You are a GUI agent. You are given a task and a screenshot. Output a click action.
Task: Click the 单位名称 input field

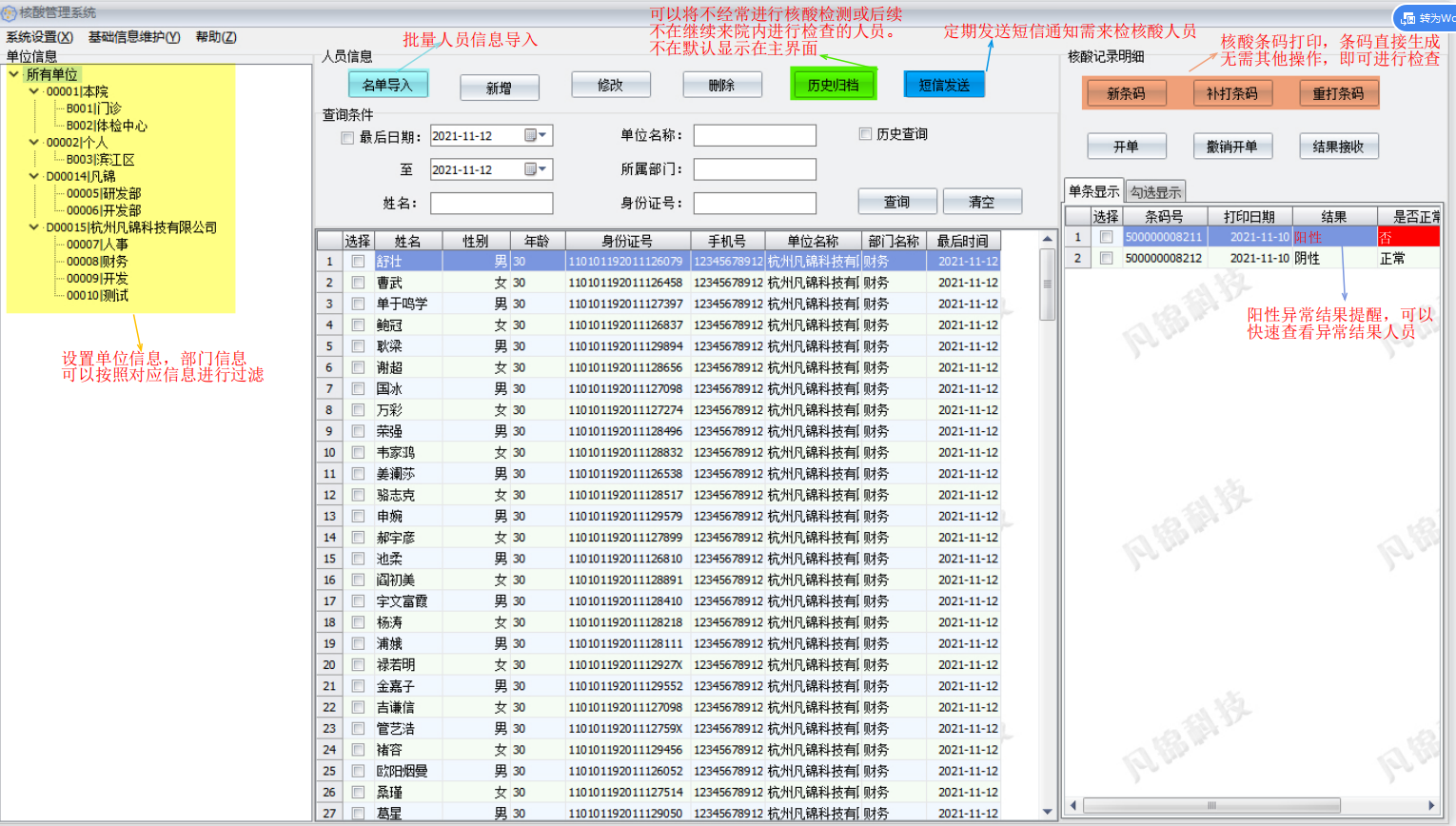[x=755, y=135]
